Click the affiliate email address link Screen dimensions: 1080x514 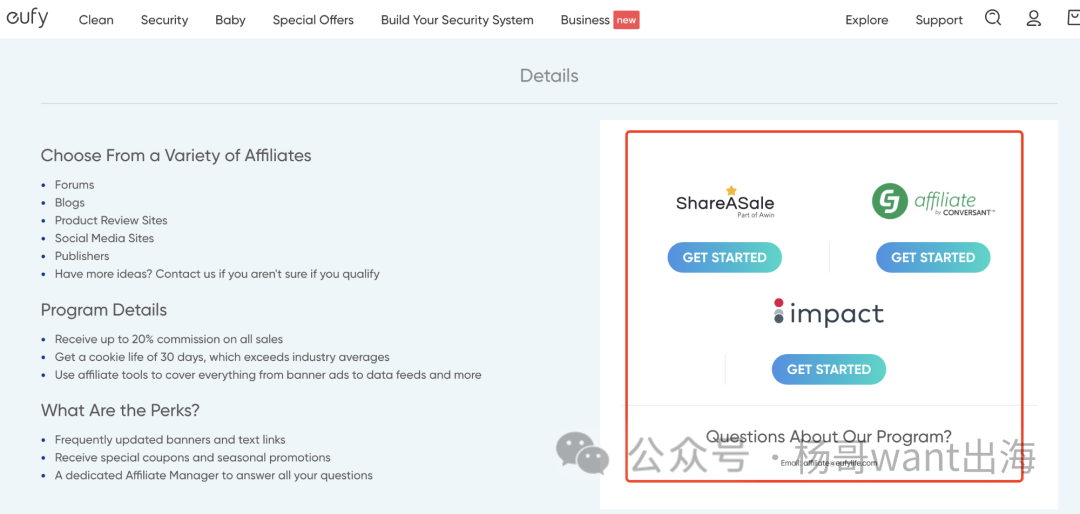click(839, 463)
